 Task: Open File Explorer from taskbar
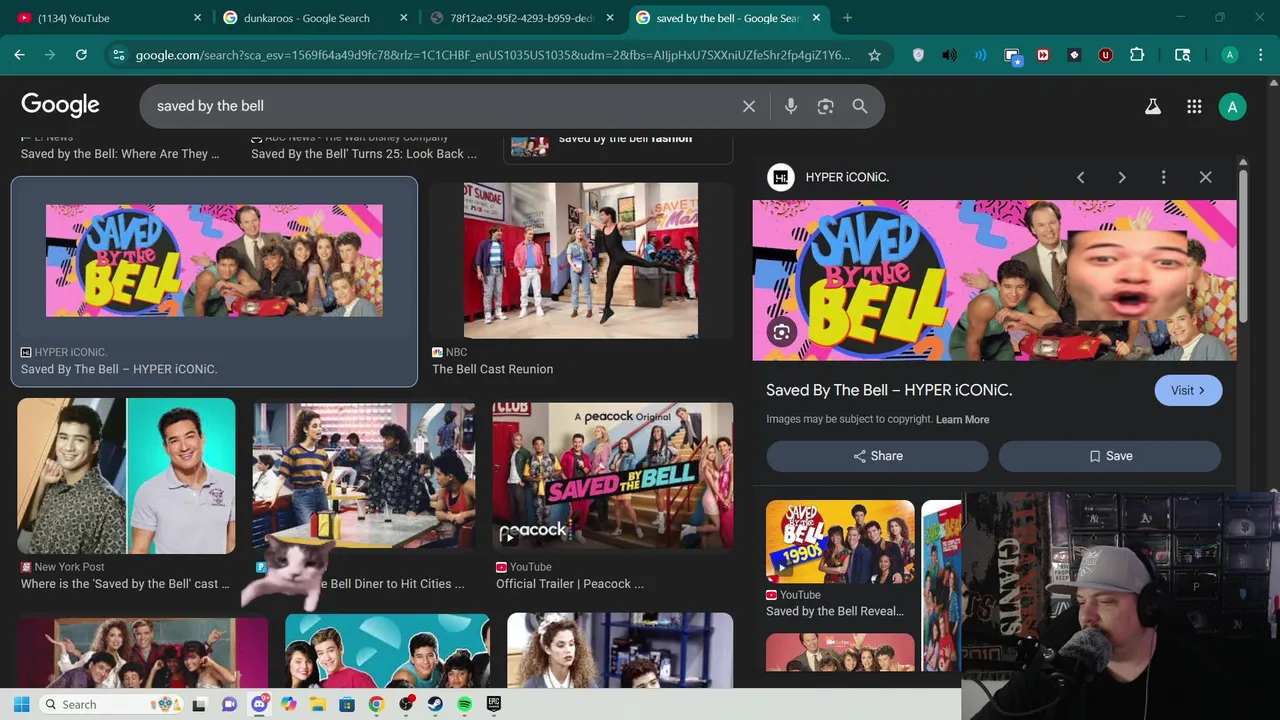[318, 704]
